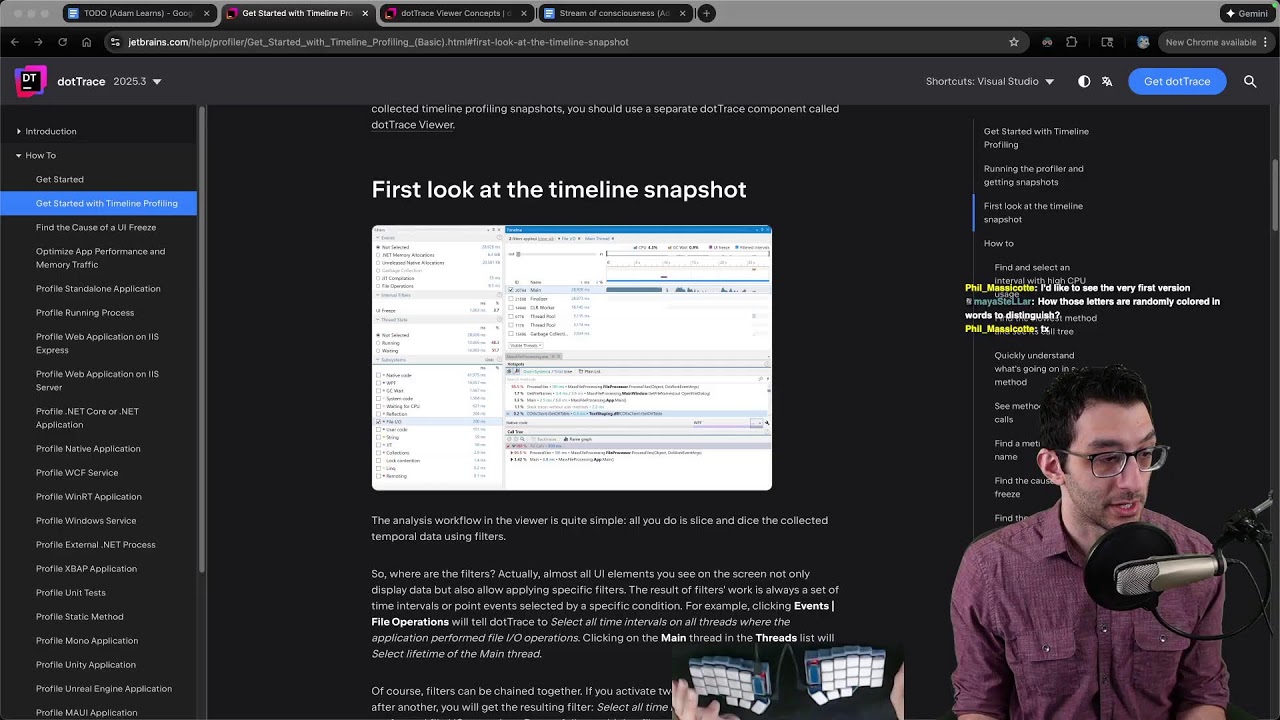The width and height of the screenshot is (1280, 720).
Task: Open Profile WinRT Application
Action: pyautogui.click(x=89, y=497)
